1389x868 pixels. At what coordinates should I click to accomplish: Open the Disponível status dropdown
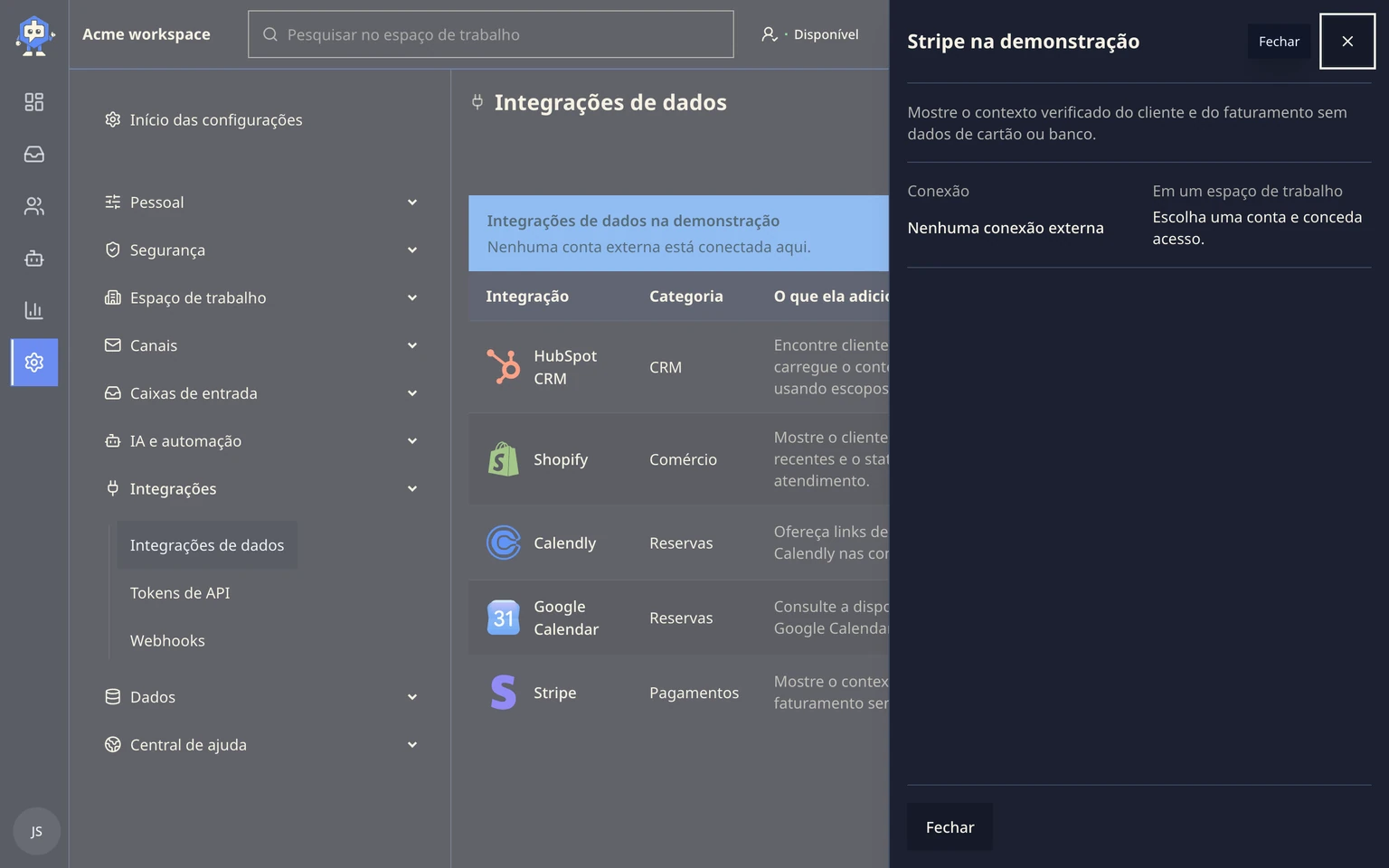point(810,34)
